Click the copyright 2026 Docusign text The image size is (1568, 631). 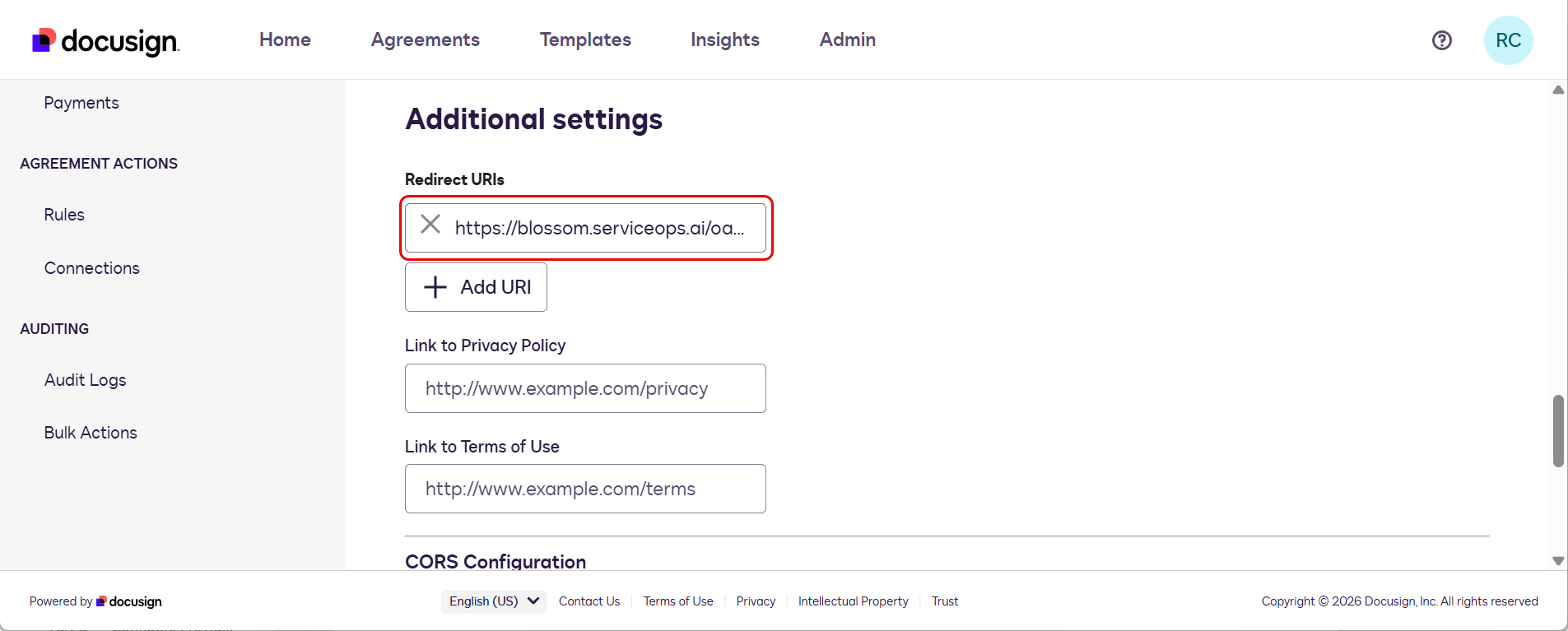pyautogui.click(x=1399, y=601)
